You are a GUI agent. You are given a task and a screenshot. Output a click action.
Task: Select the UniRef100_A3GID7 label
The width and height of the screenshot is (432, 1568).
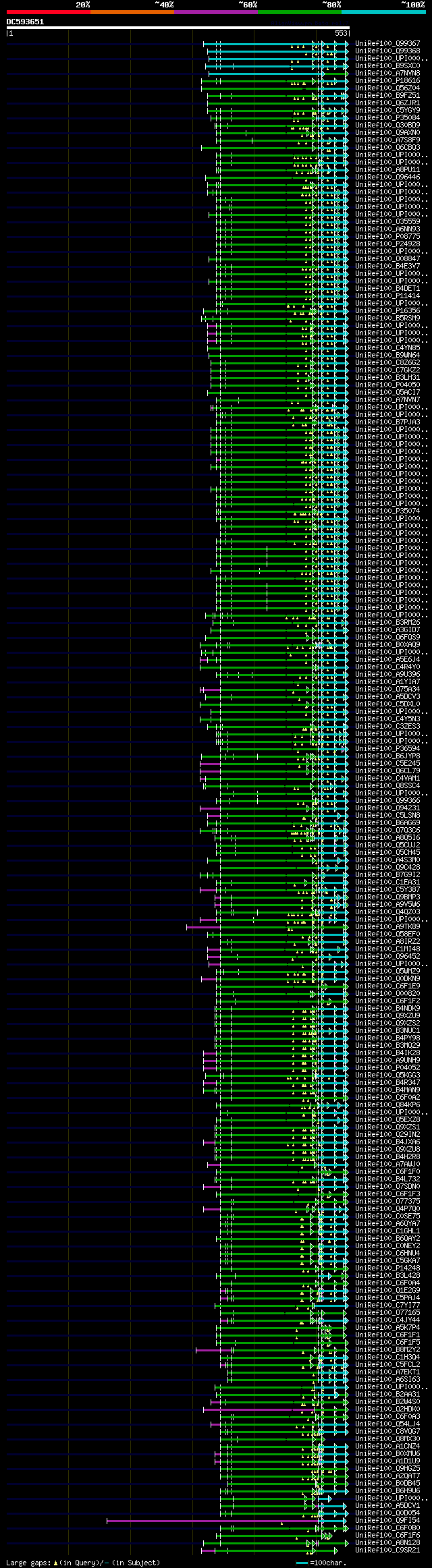[387, 630]
